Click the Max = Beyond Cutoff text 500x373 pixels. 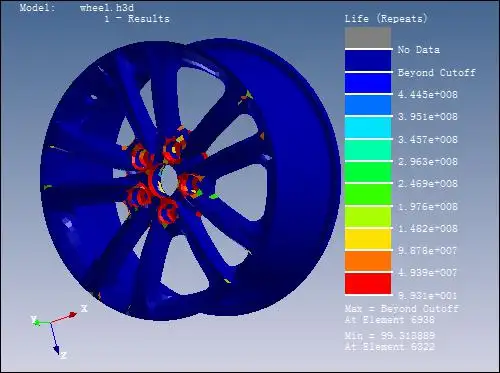[402, 309]
